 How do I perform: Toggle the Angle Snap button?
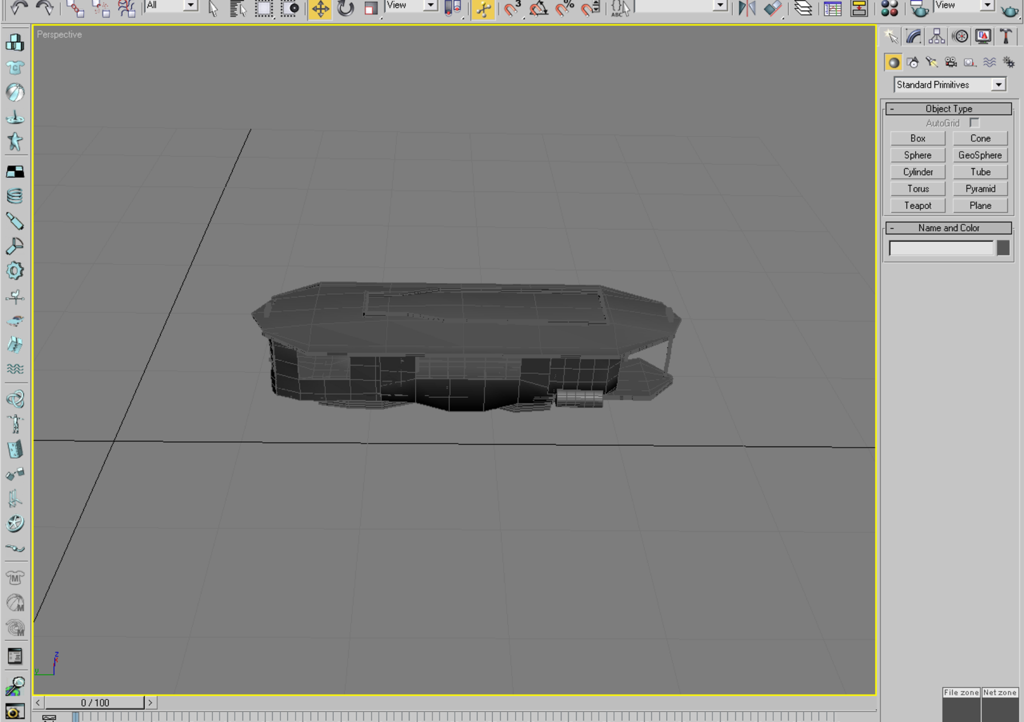click(x=539, y=9)
